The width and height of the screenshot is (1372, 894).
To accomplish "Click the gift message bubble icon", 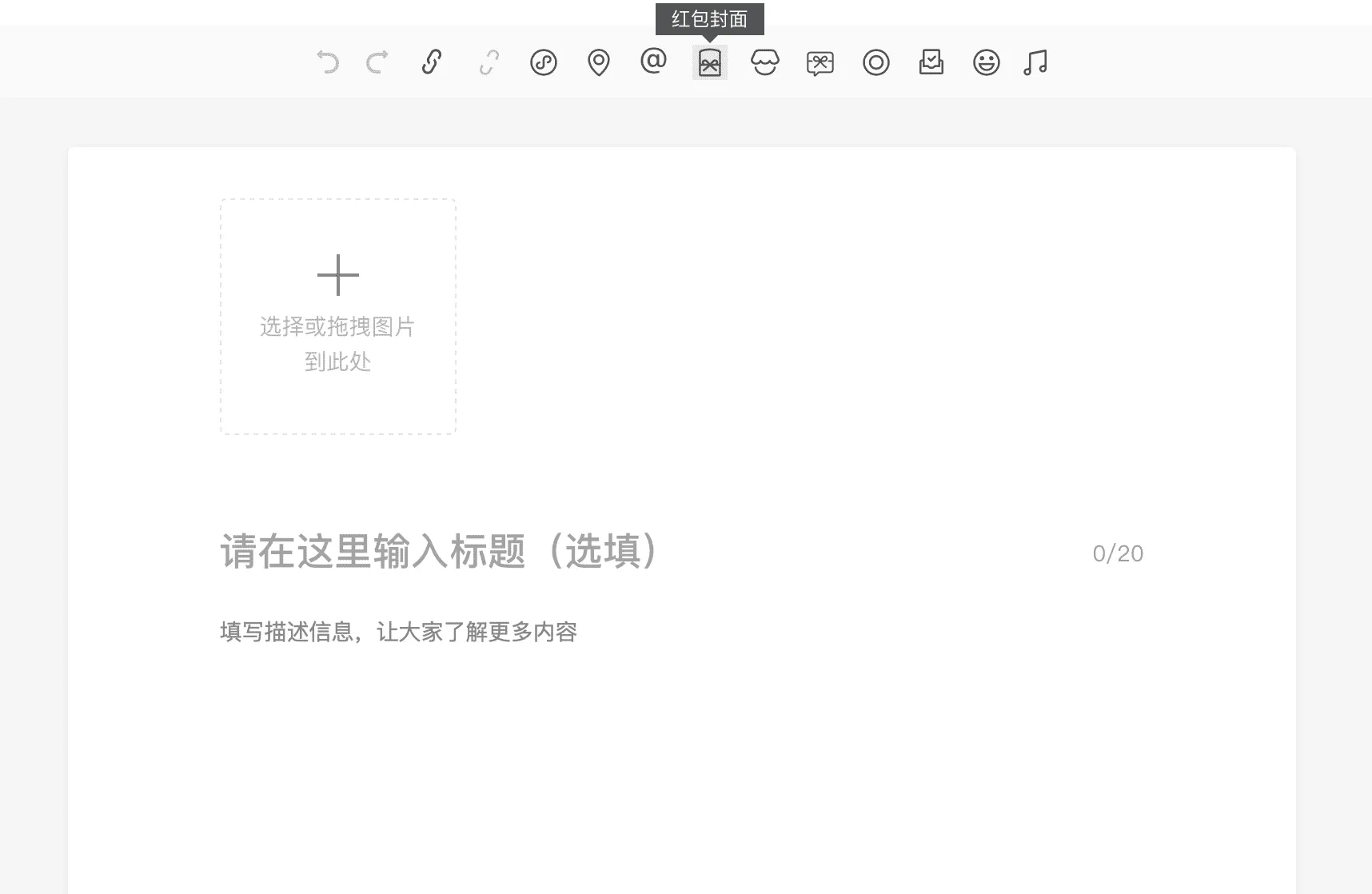I will click(820, 62).
